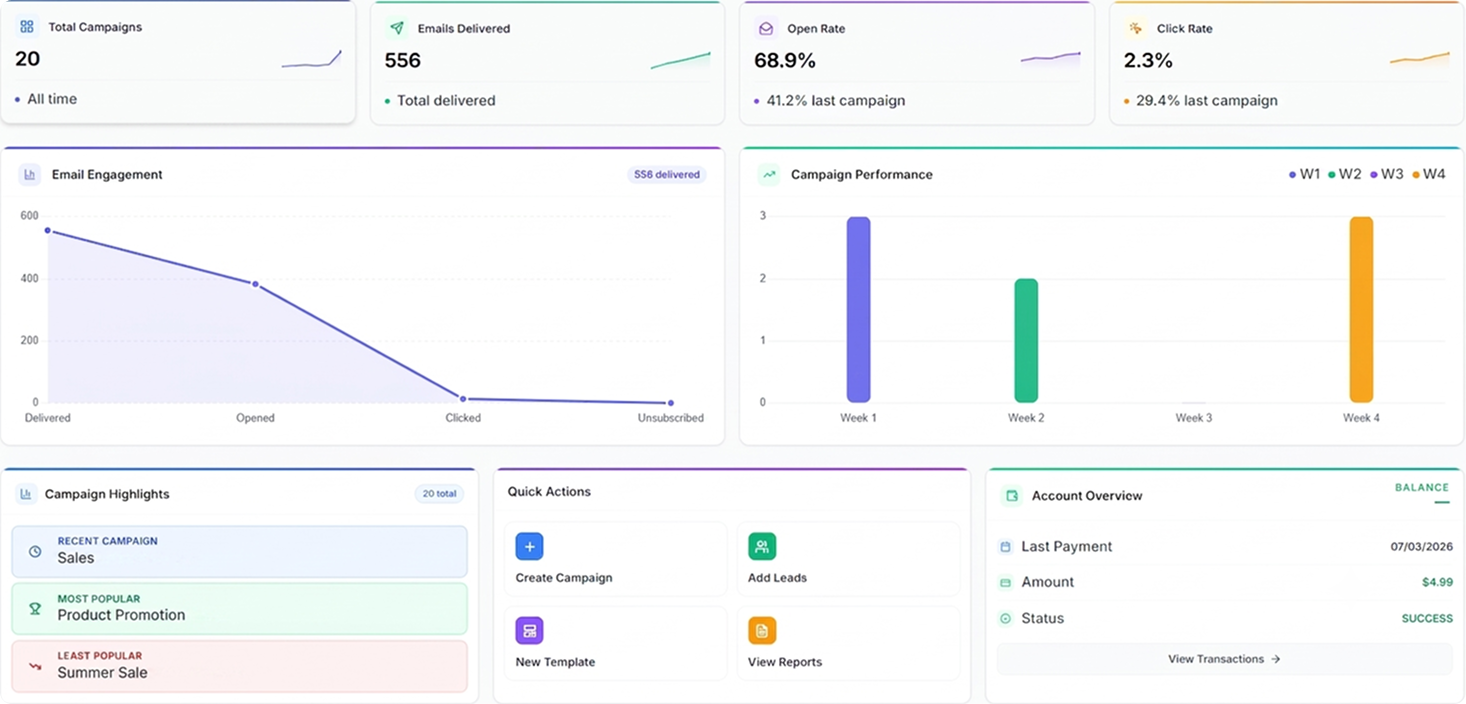Screen dimensions: 1466x704
Task: Click the View Transactions button
Action: (1224, 659)
